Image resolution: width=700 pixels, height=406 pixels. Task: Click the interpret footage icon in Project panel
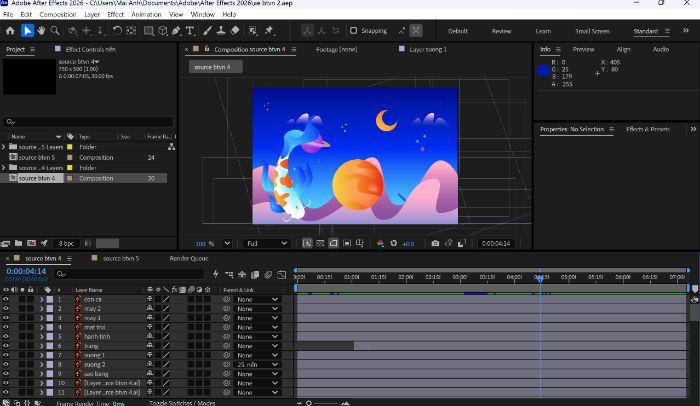point(5,243)
